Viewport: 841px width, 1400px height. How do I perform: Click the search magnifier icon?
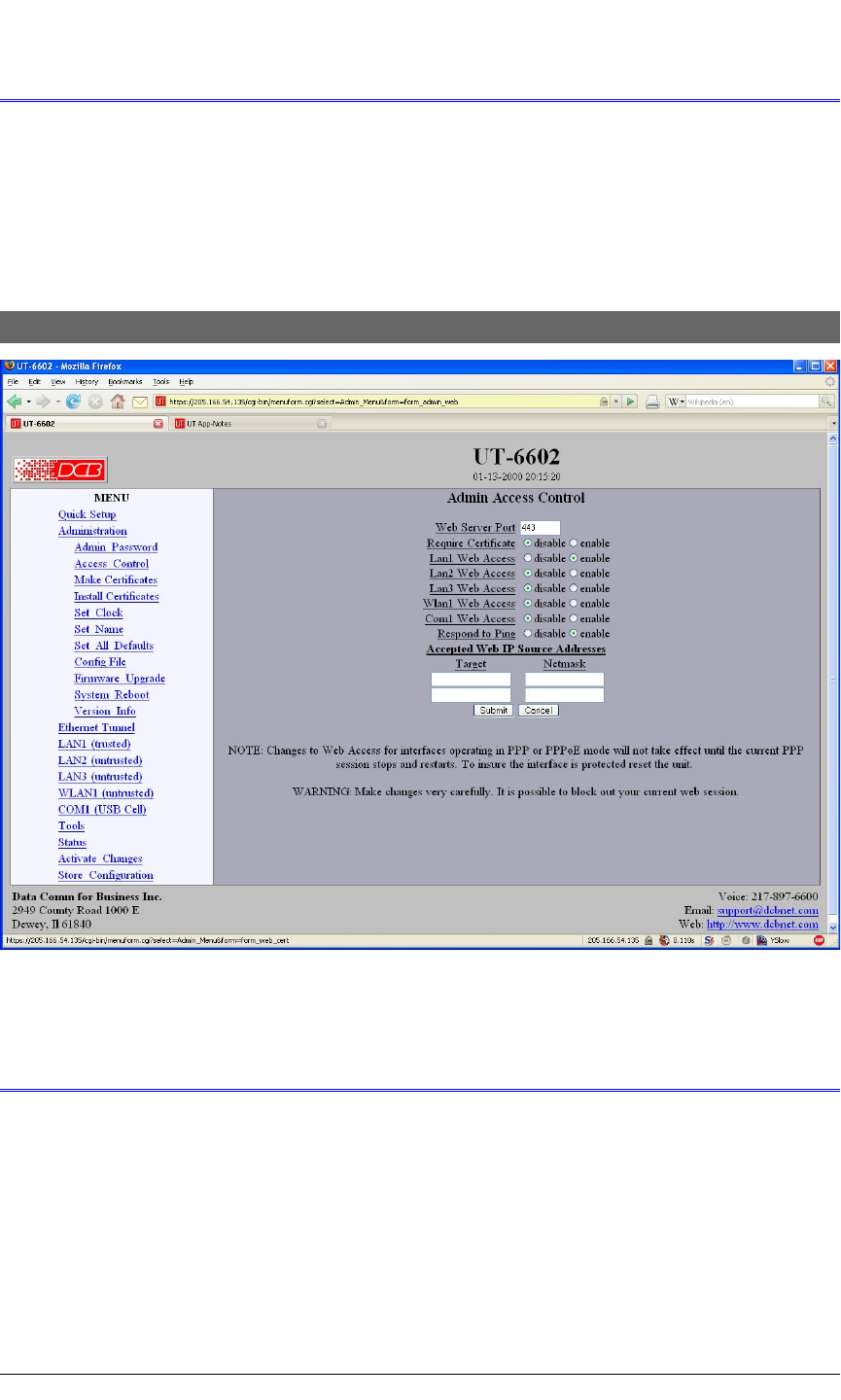827,401
